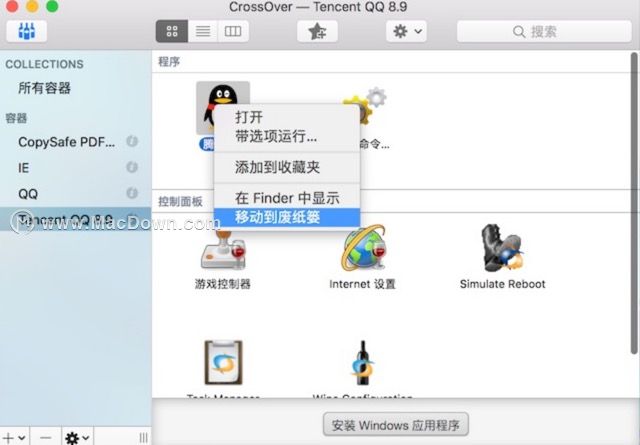Click the 容器 sidebar header
The height and width of the screenshot is (445, 640).
(x=16, y=118)
